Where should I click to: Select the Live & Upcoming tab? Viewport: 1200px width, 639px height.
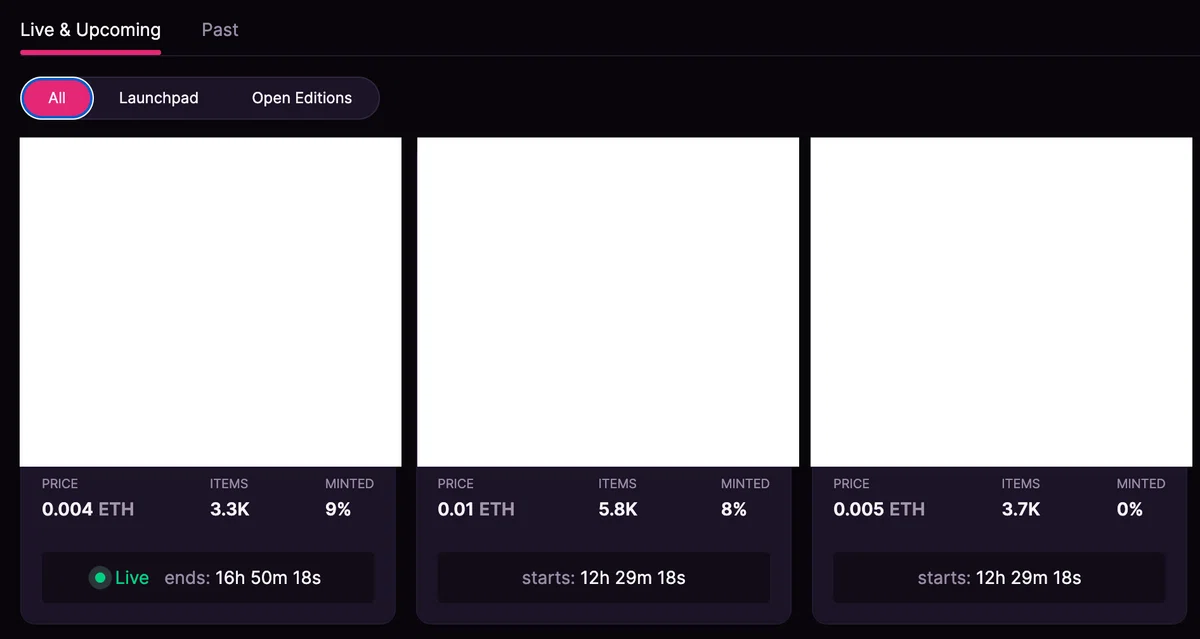pyautogui.click(x=90, y=30)
